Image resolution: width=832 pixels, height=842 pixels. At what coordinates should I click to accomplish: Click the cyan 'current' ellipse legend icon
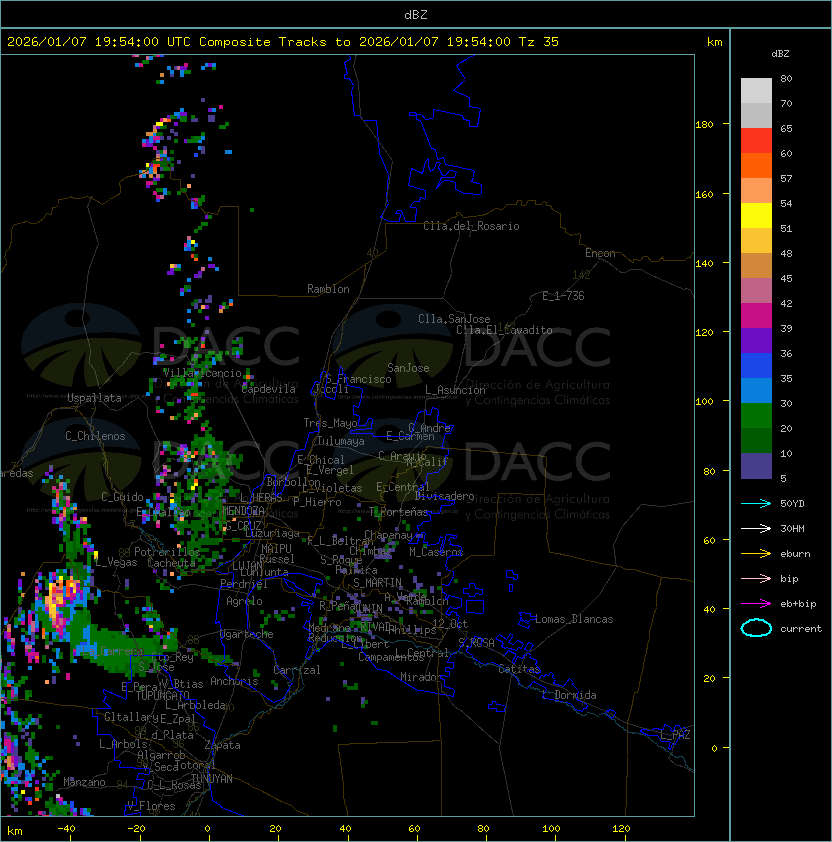click(756, 628)
